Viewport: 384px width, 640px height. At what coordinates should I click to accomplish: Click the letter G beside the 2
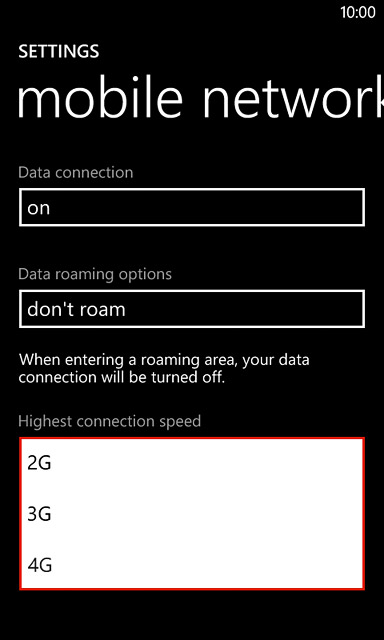[x=45, y=464]
